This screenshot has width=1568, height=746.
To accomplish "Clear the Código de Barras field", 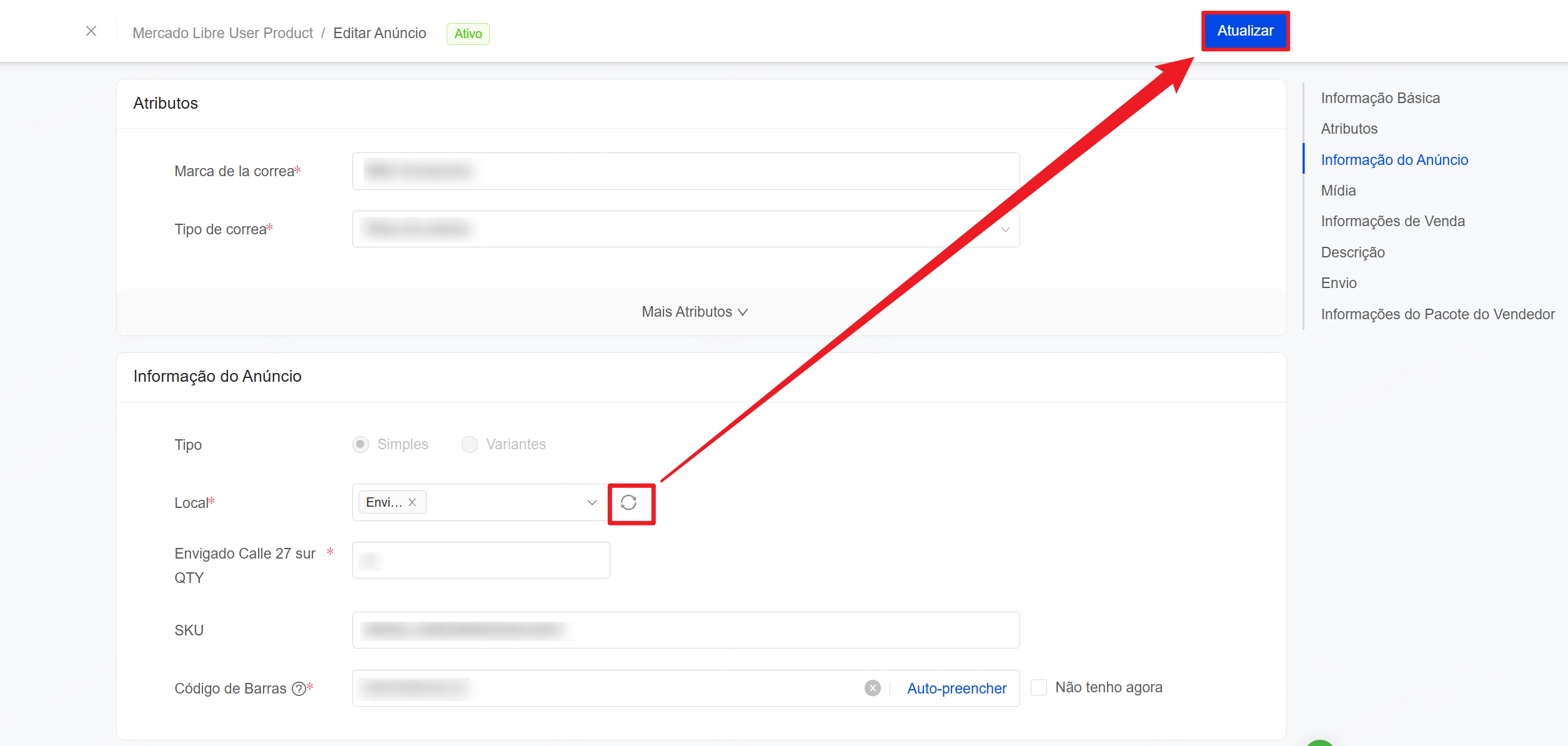I will tap(872, 688).
